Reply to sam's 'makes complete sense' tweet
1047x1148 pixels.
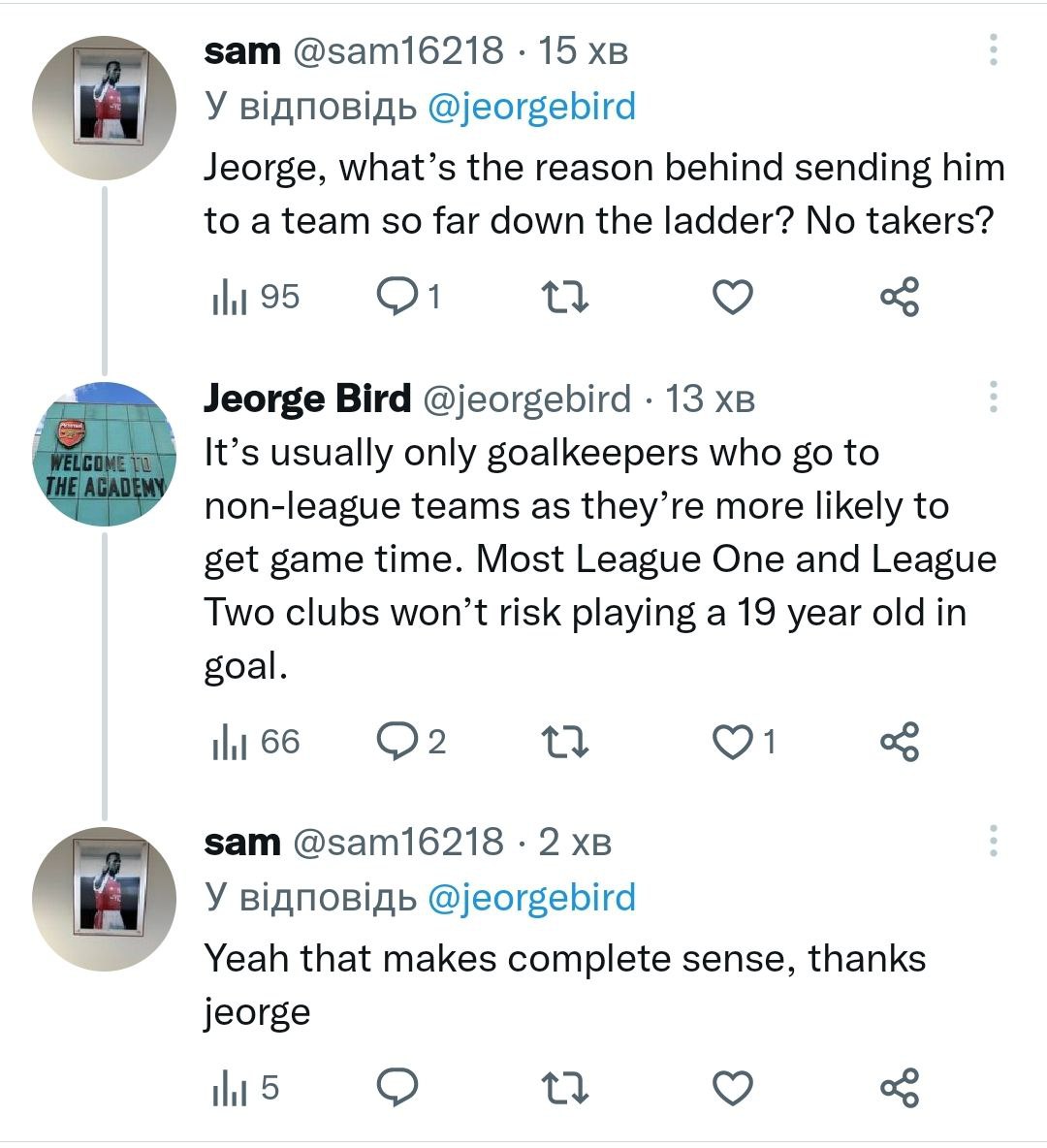tap(397, 1089)
